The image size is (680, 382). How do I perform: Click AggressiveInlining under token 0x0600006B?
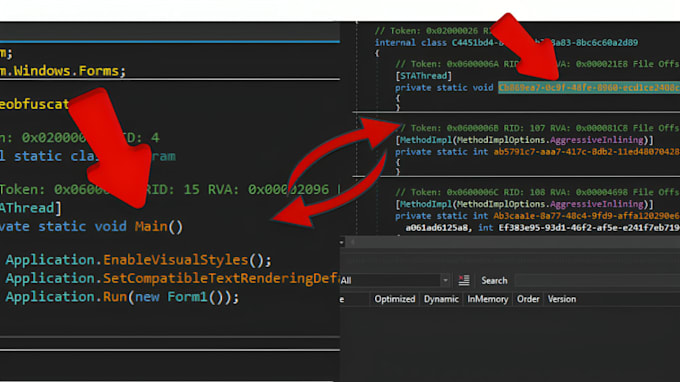coord(596,140)
